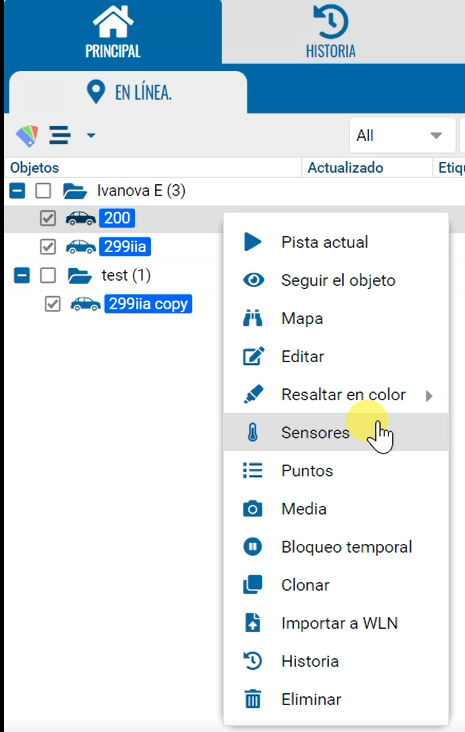Click the play icon beside Pista actual
This screenshot has width=465, height=732.
point(253,242)
